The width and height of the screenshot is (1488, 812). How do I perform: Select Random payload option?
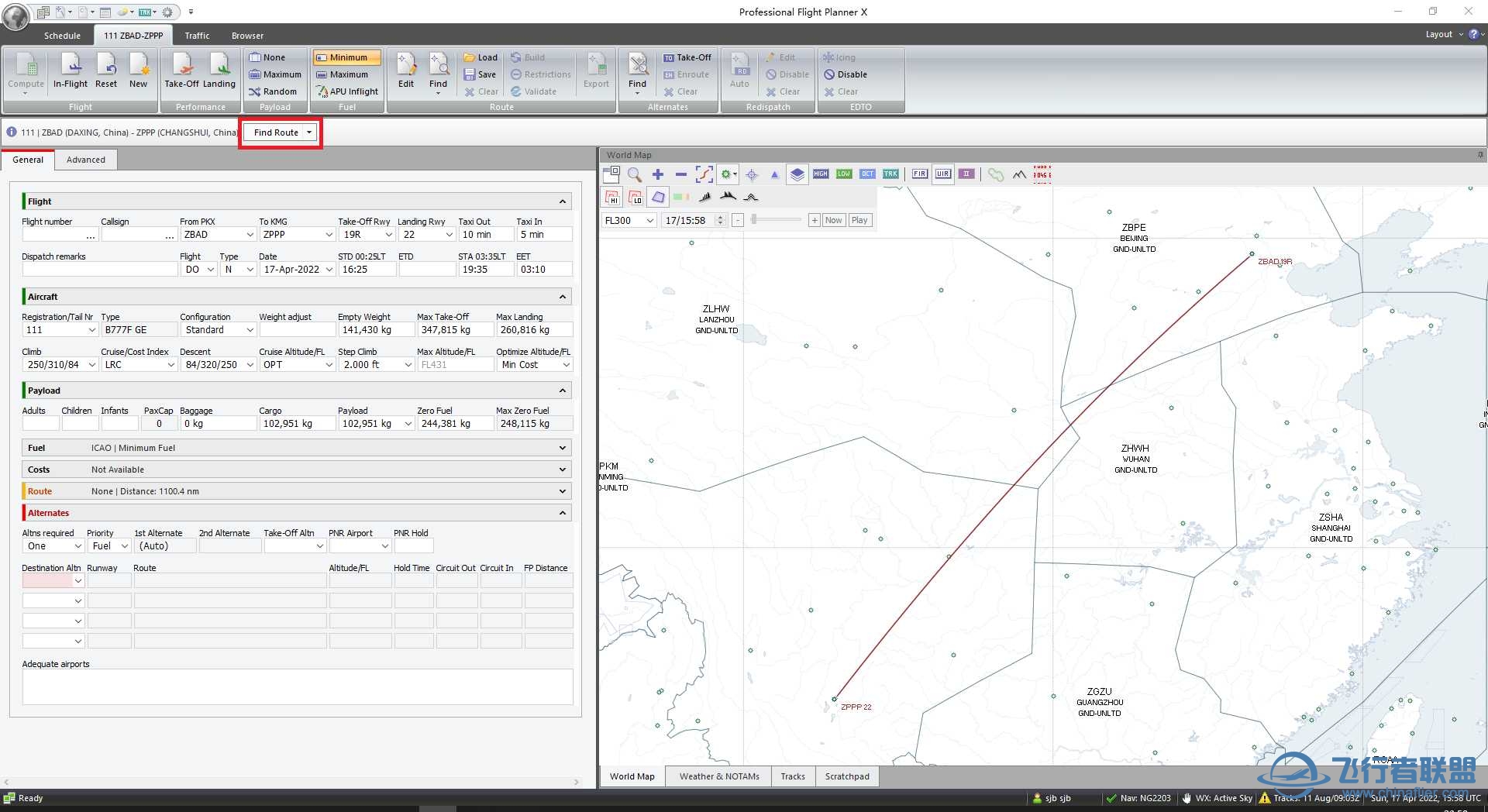coord(273,91)
